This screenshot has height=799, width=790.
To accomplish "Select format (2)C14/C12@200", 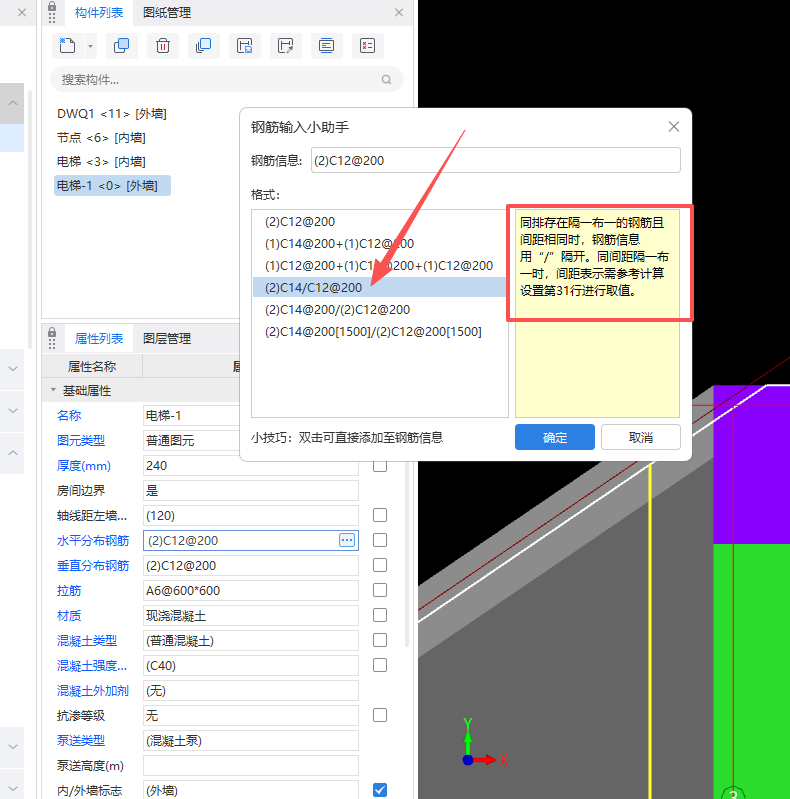I will click(379, 287).
